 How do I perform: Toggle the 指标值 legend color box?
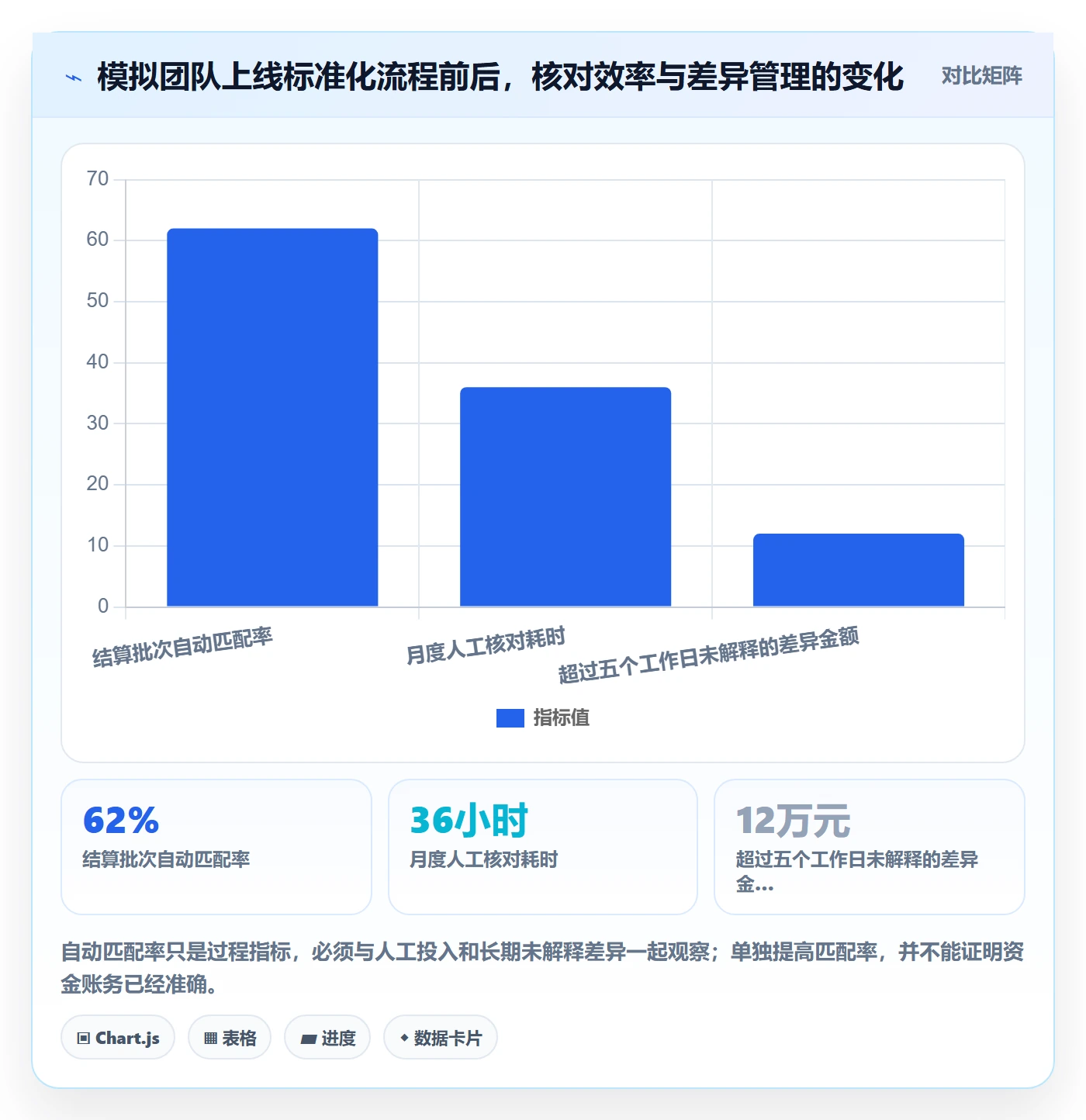tap(510, 718)
